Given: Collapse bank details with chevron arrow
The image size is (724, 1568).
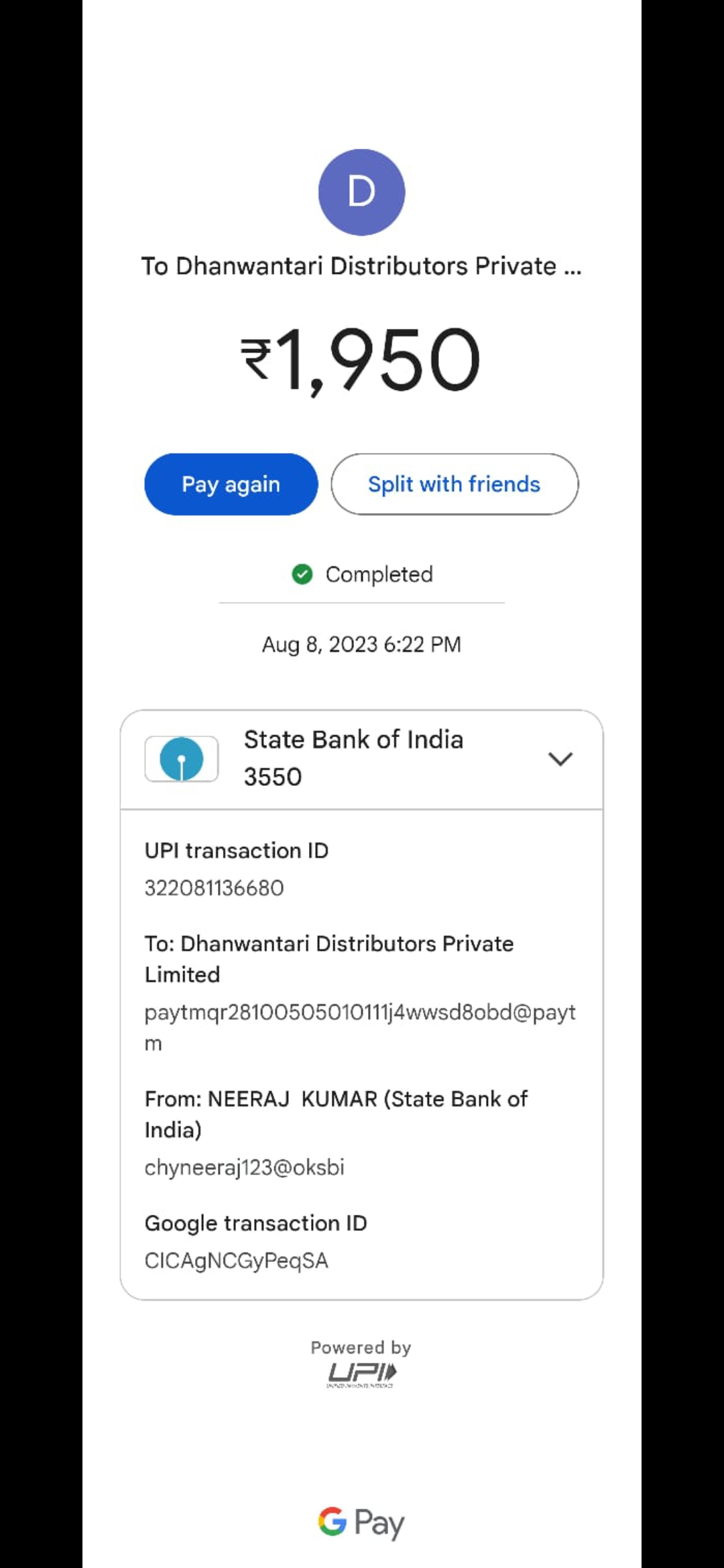Looking at the screenshot, I should [560, 759].
